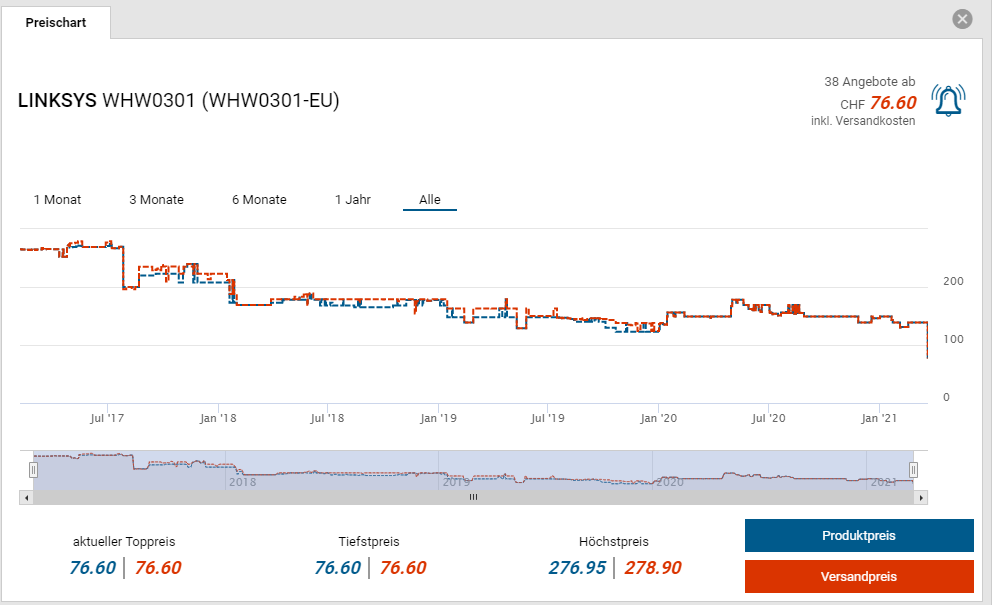Image resolution: width=992 pixels, height=605 pixels.
Task: Click the 2020 label in the navigator
Action: point(669,482)
